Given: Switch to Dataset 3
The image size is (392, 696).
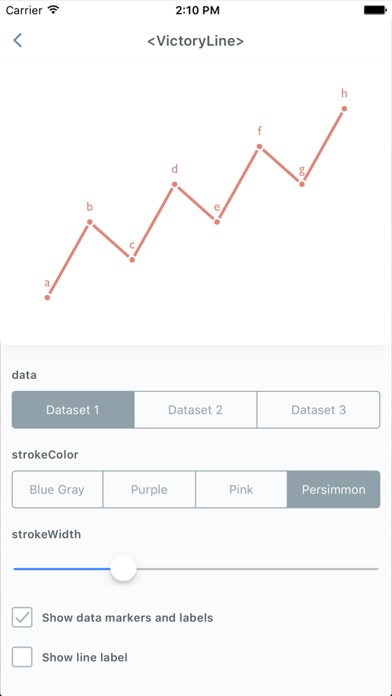Looking at the screenshot, I should pyautogui.click(x=318, y=410).
